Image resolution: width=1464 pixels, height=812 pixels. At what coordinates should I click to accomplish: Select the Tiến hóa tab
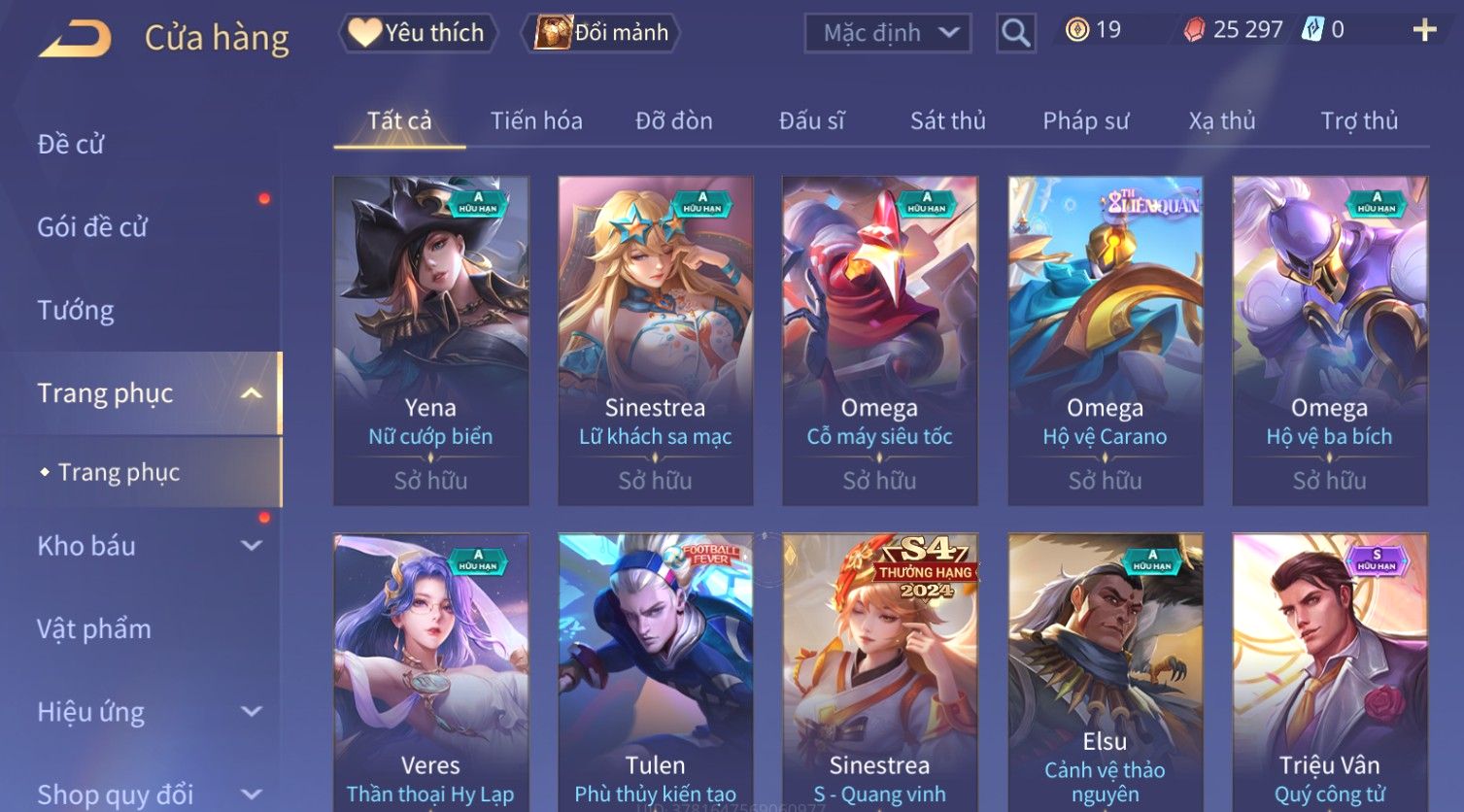[536, 120]
